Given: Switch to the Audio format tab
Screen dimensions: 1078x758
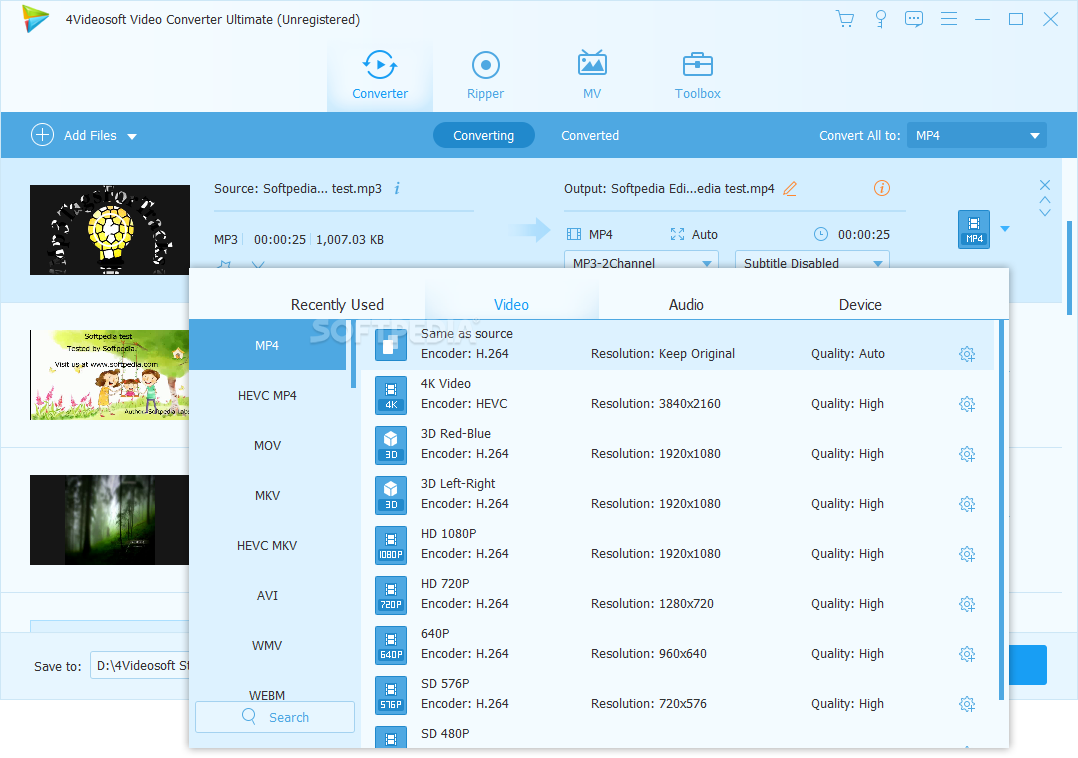Looking at the screenshot, I should click(686, 304).
